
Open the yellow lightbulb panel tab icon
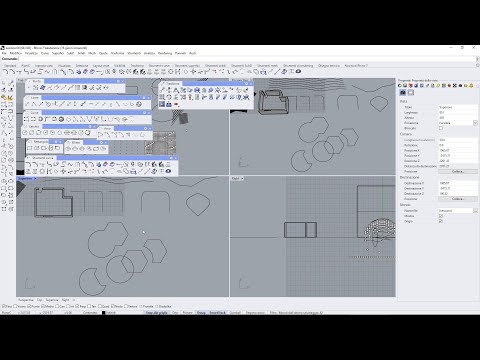click(438, 86)
